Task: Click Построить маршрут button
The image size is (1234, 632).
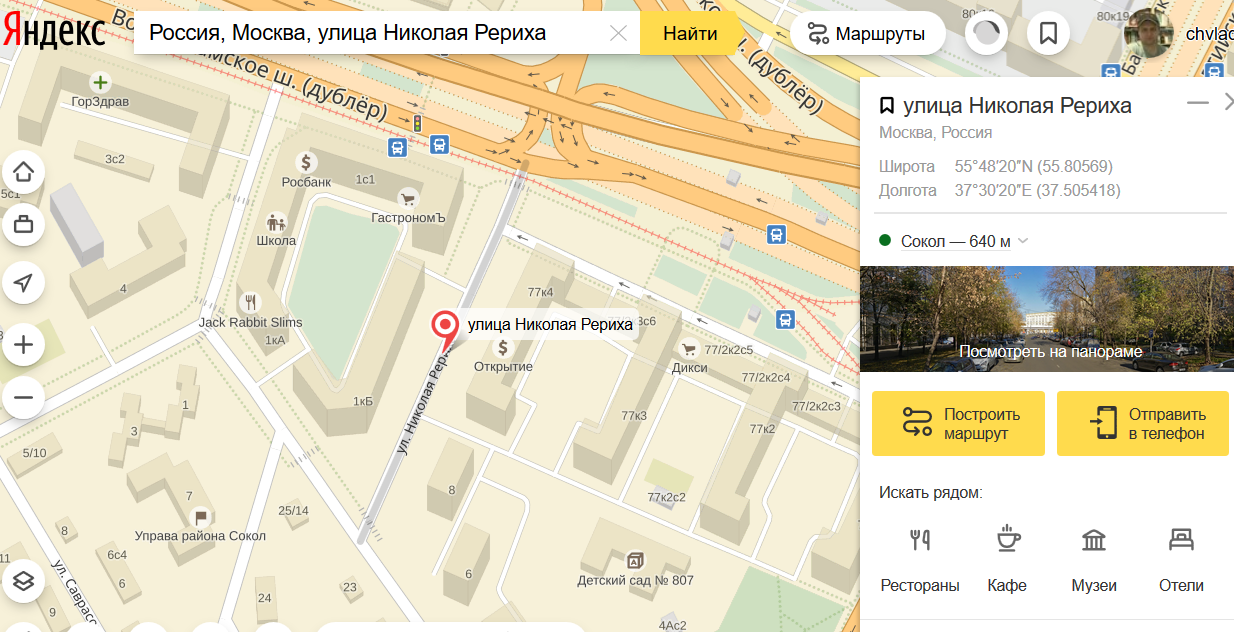Action: point(958,424)
